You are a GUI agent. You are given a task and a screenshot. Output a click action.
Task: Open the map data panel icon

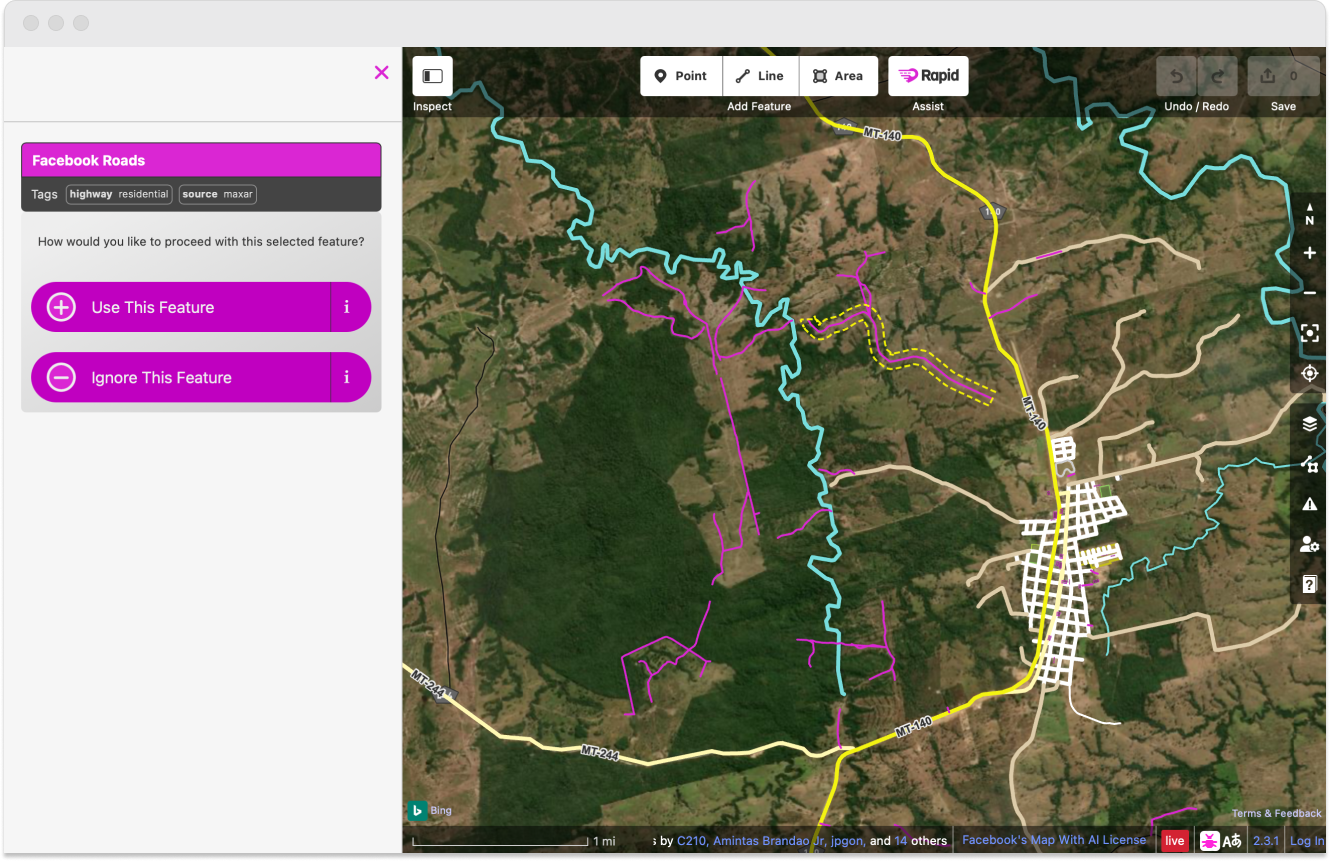click(1310, 464)
